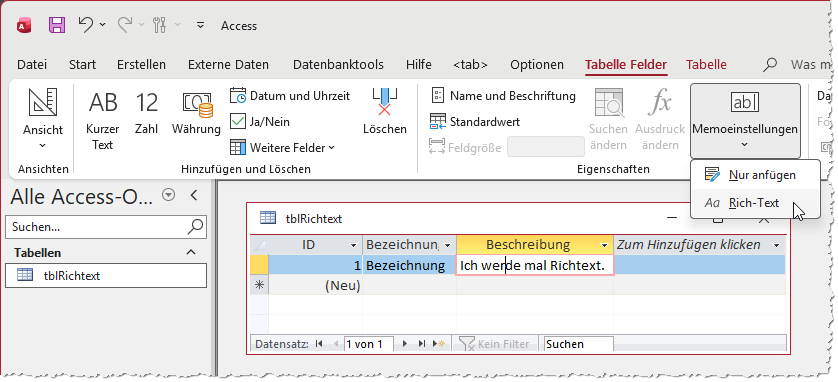Viewport: 838px width, 382px height.
Task: Open the Externe Daten tab
Action: click(228, 65)
